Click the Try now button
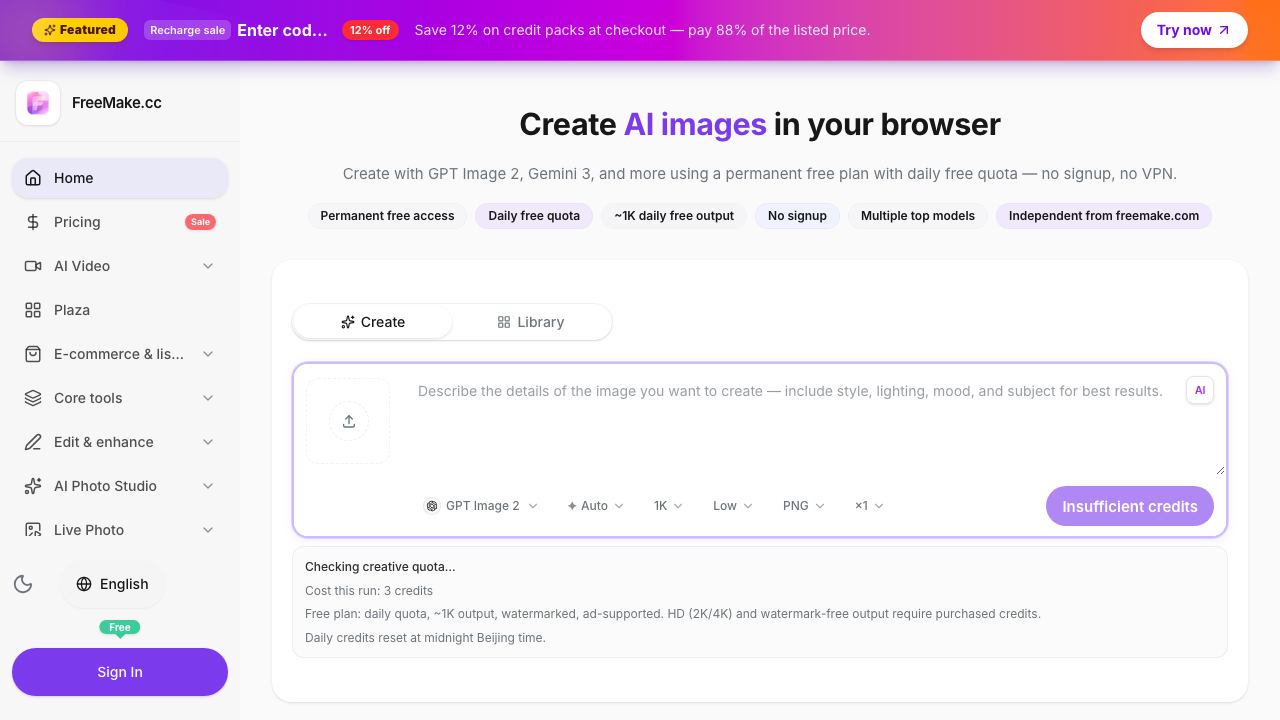This screenshot has height=720, width=1280. [x=1194, y=30]
